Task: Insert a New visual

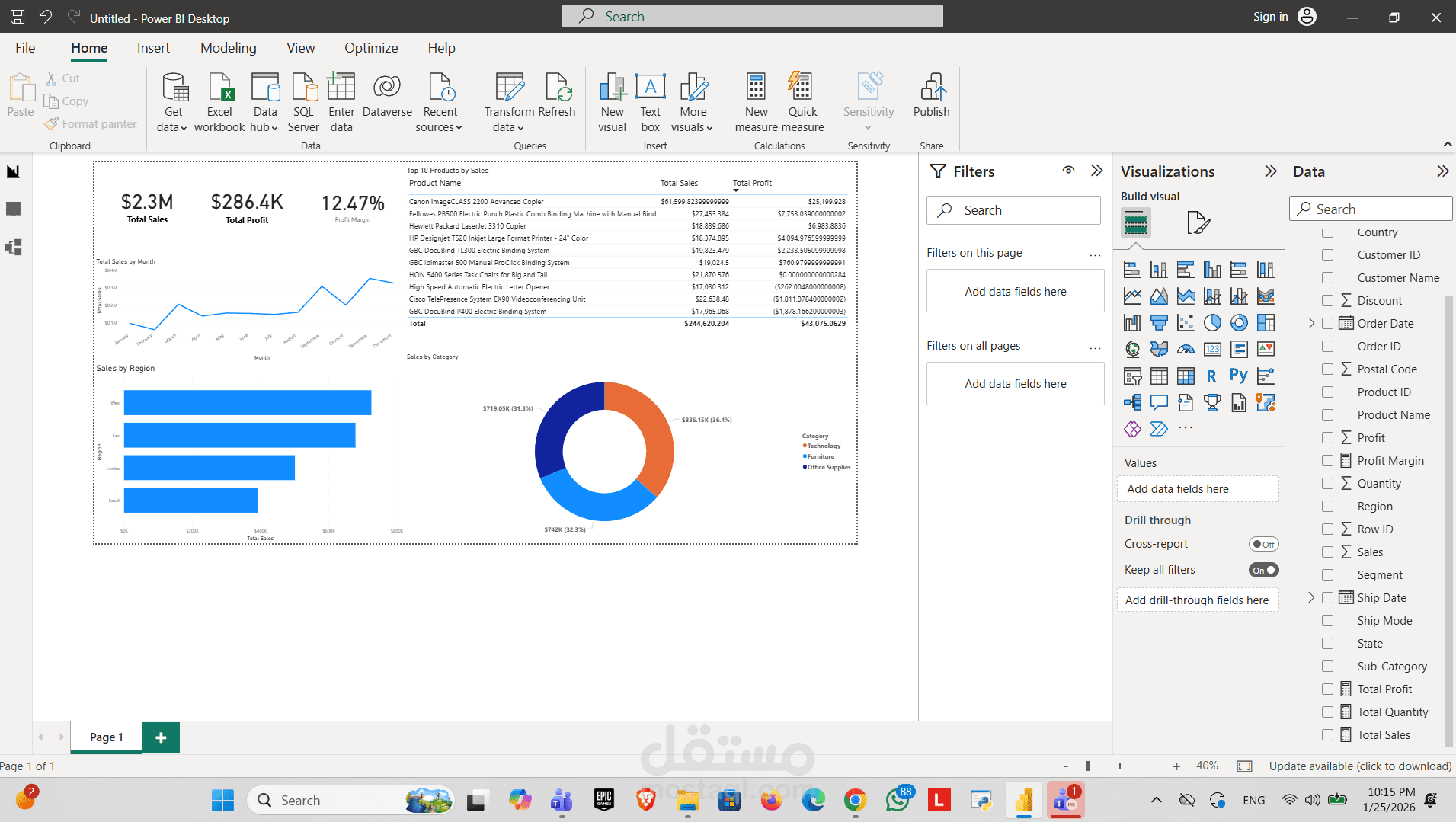Action: [612, 103]
